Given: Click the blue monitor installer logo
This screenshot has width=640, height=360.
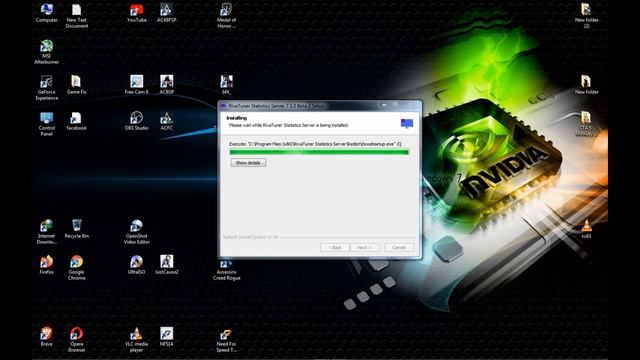Looking at the screenshot, I should tap(407, 123).
